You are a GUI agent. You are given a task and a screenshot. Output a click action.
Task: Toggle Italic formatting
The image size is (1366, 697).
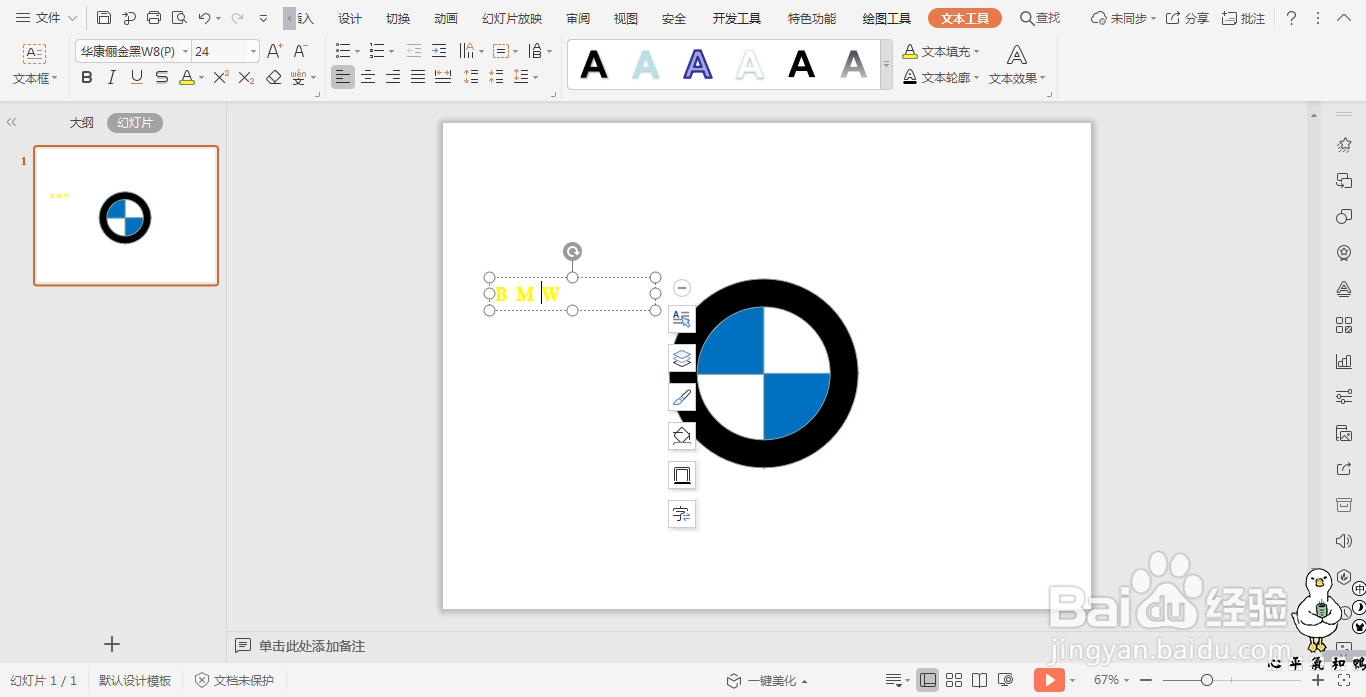(112, 77)
